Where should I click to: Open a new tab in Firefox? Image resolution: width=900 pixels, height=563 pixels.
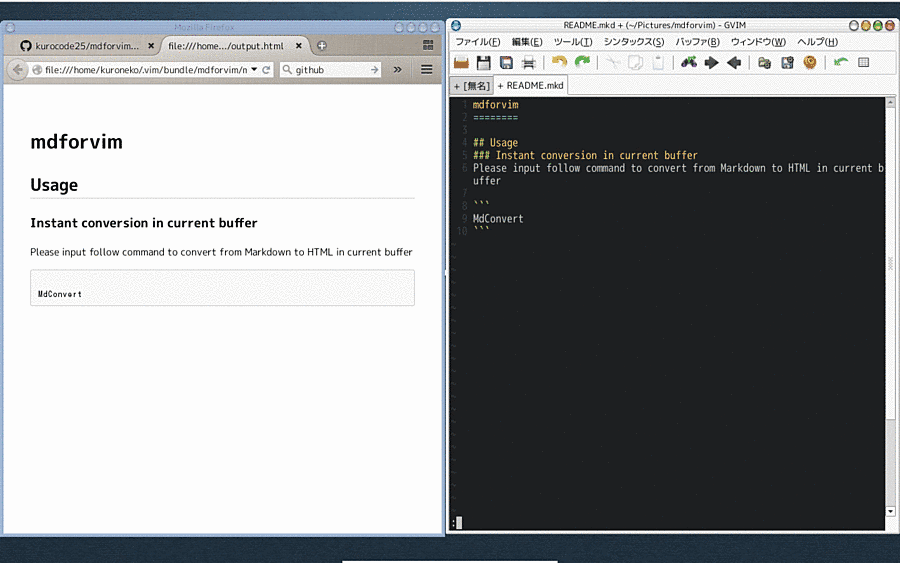click(x=322, y=46)
